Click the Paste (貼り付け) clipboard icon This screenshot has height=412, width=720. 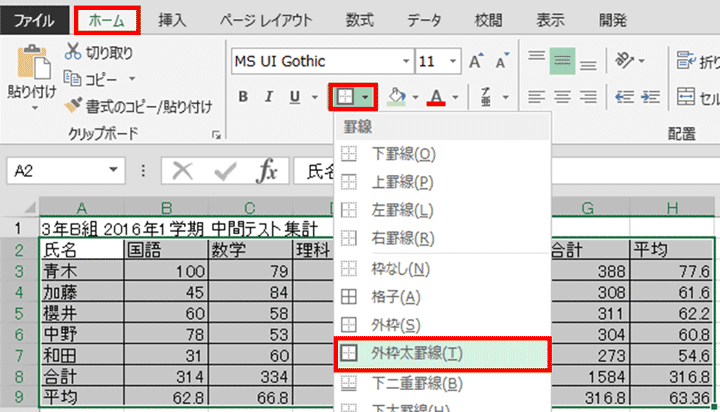33,62
